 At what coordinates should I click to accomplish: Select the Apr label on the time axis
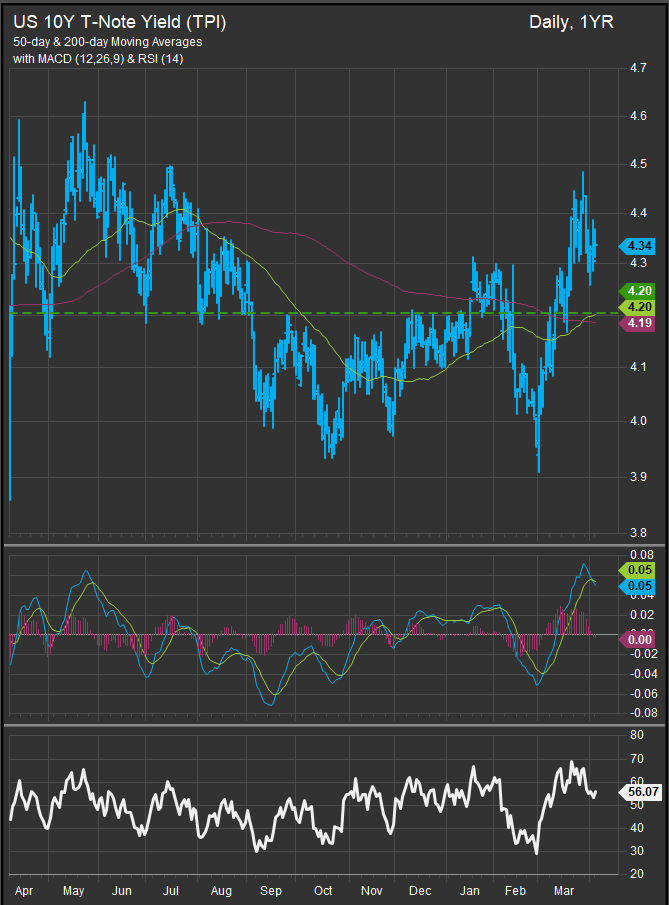point(19,888)
